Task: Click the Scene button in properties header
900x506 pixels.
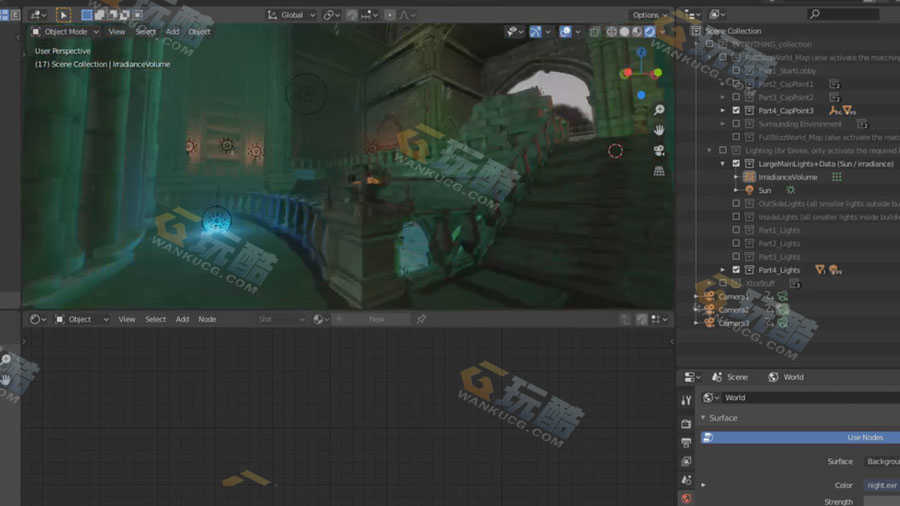Action: coord(731,377)
